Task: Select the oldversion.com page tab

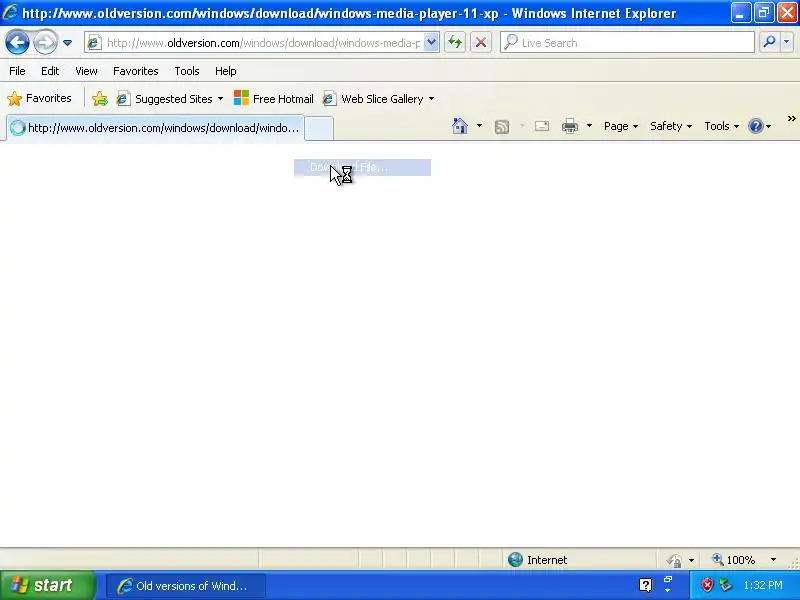Action: coord(155,128)
